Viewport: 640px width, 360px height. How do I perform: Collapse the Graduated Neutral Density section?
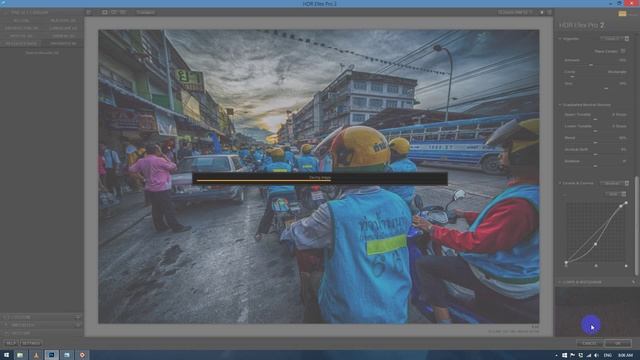point(560,105)
